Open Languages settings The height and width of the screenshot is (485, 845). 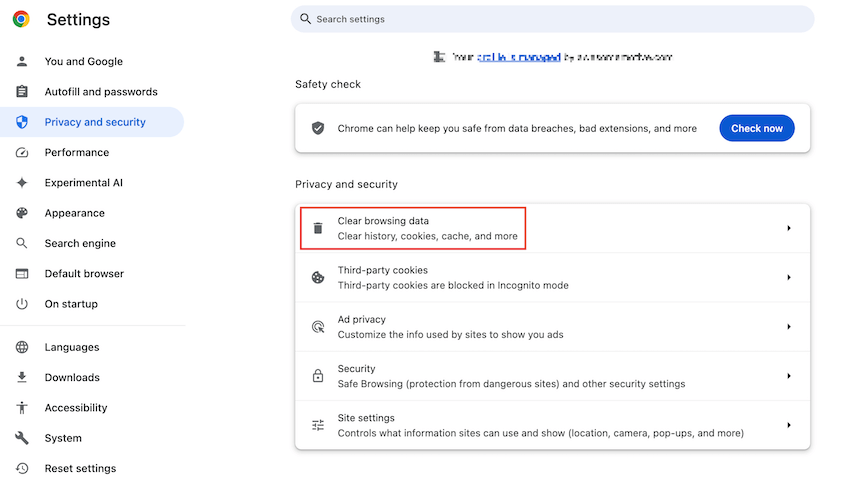pyautogui.click(x=92, y=347)
